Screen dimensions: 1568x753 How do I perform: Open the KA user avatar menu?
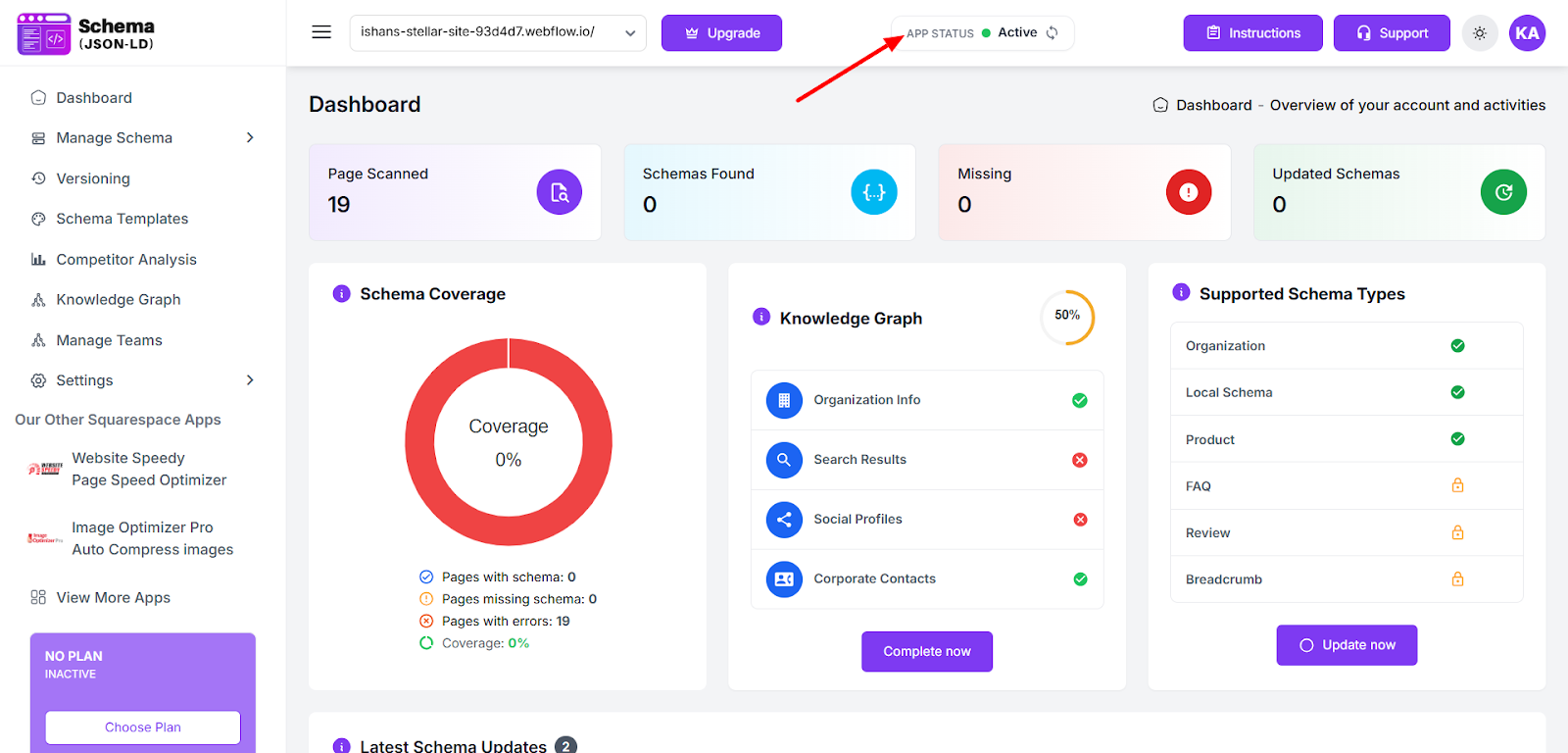[x=1527, y=33]
